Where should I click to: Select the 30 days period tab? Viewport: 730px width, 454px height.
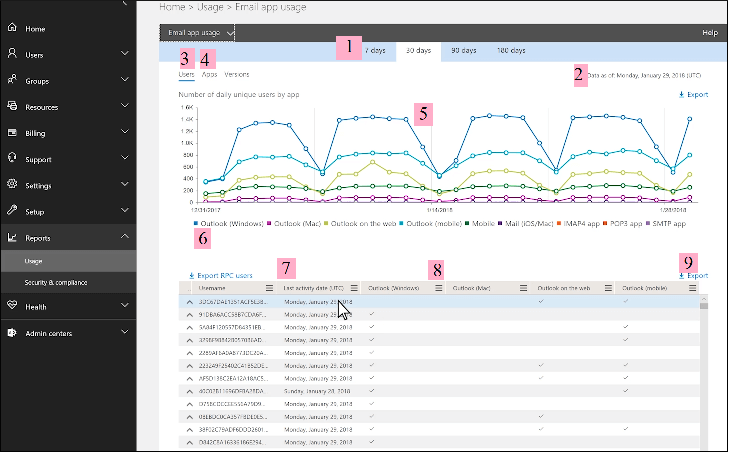click(x=418, y=51)
